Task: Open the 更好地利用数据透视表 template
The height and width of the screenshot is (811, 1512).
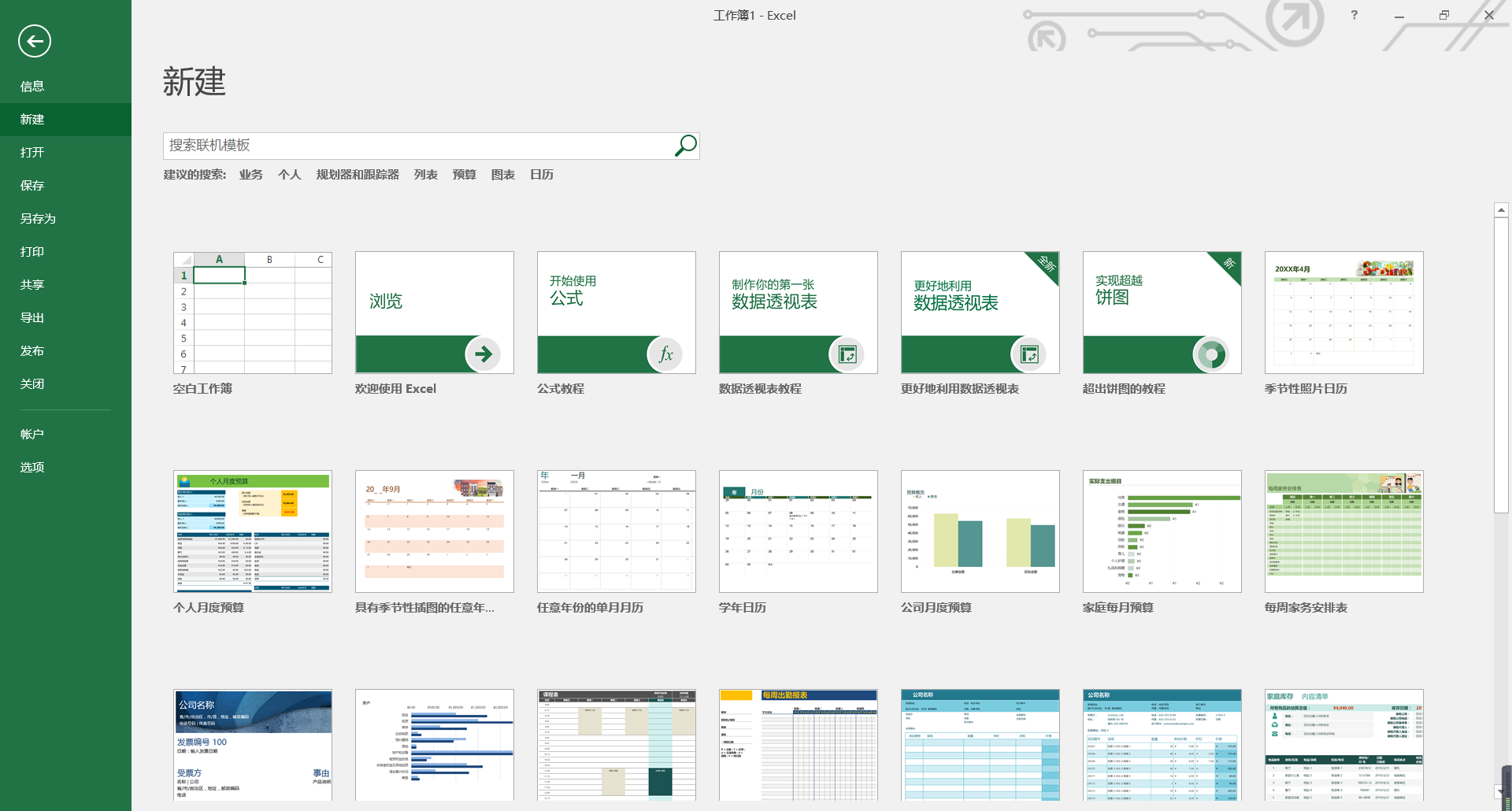Action: [980, 313]
